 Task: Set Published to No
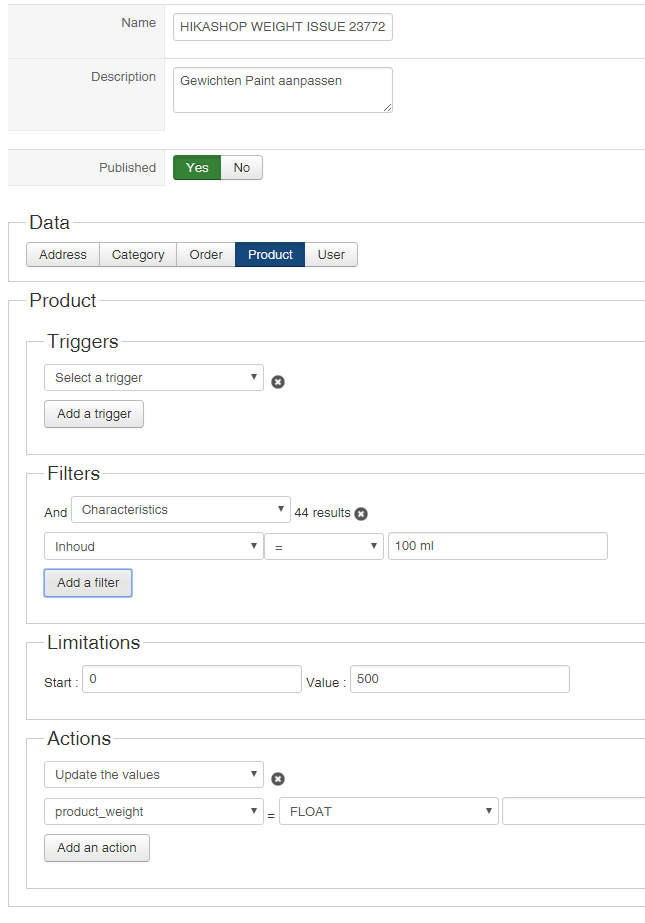click(242, 168)
